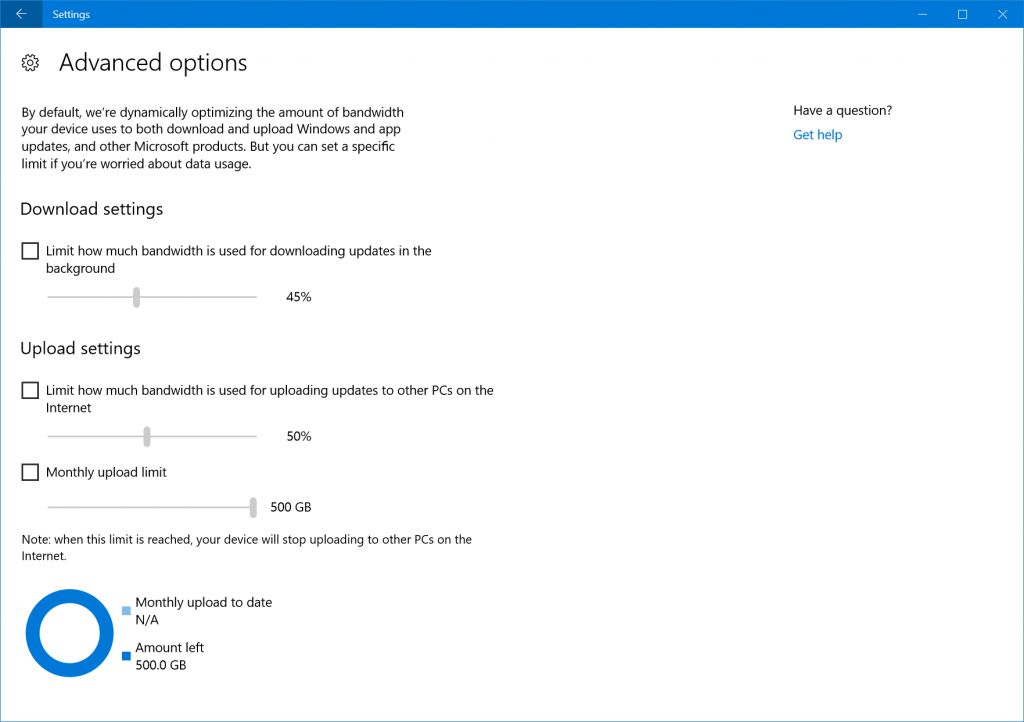Enable the download bandwidth limit checkbox
Screen dimensions: 1024x722
[31, 251]
